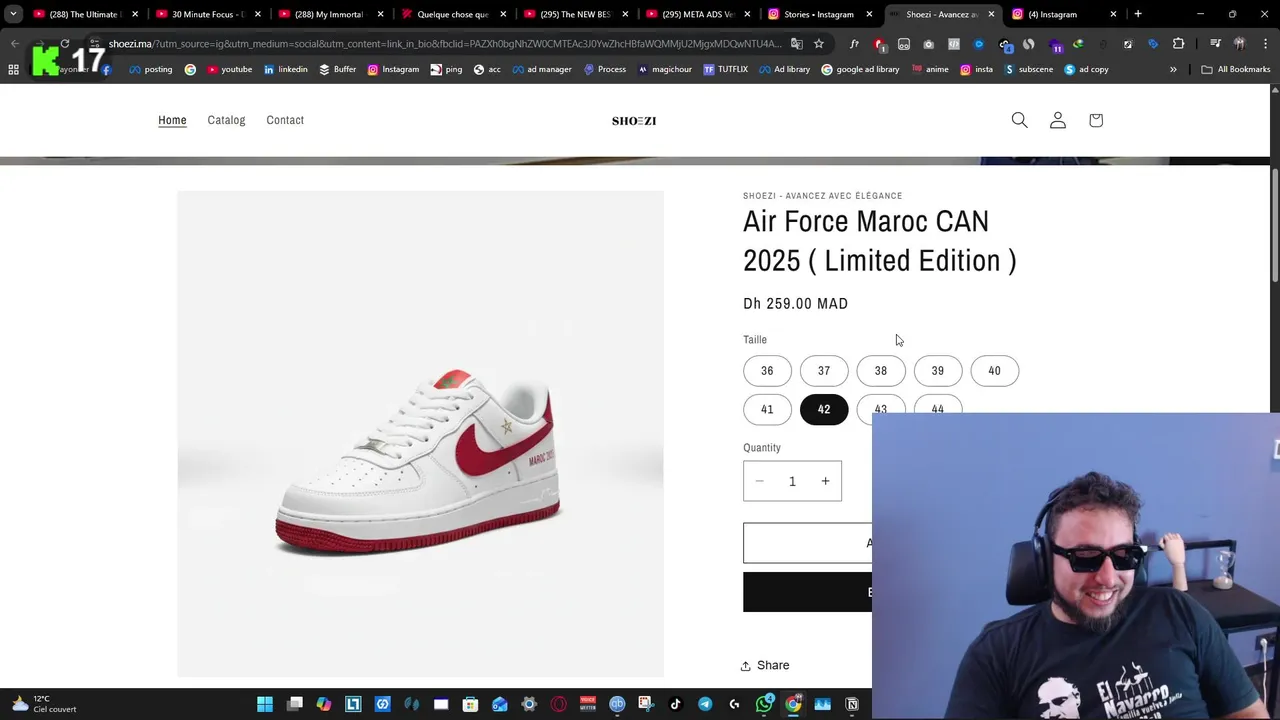Expand the Chrome tab search dropdown
This screenshot has width=1280, height=720.
13,14
